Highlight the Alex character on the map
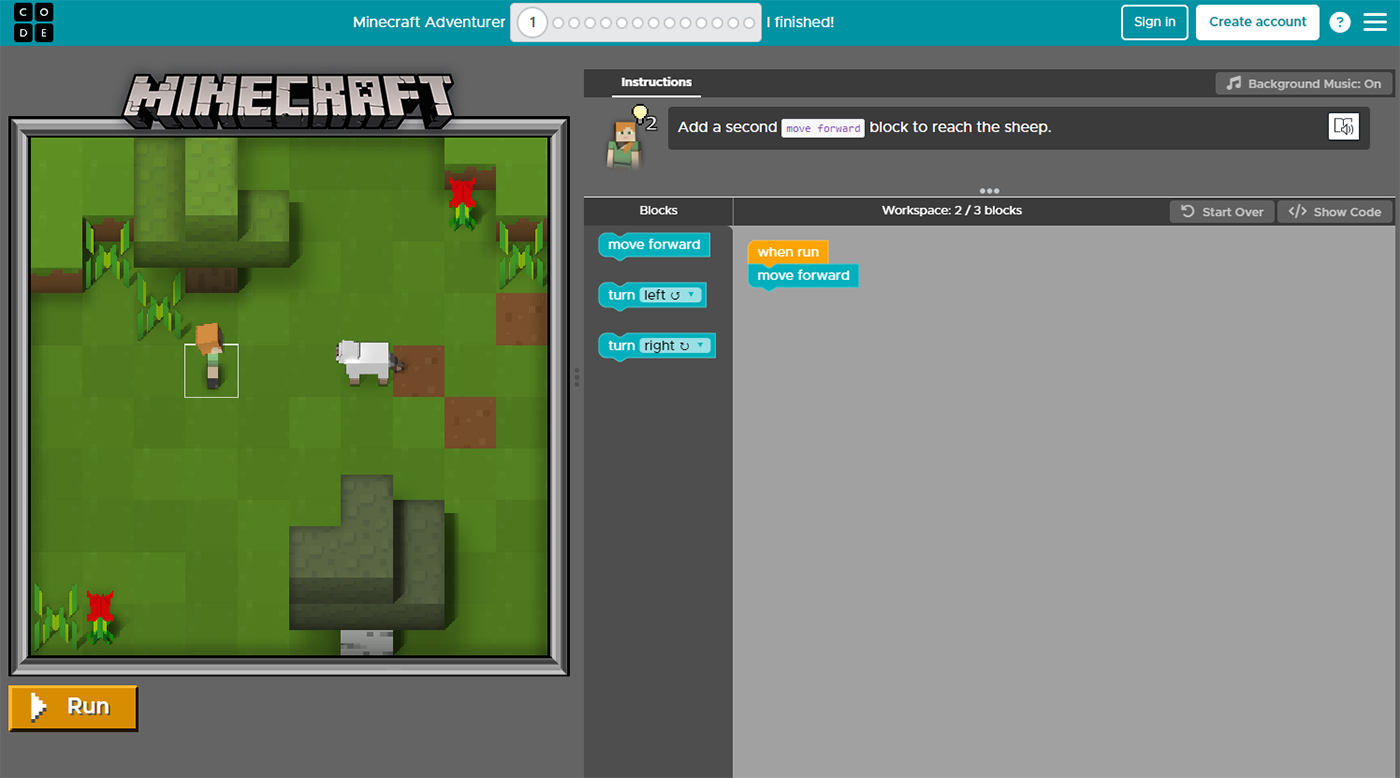 211,370
